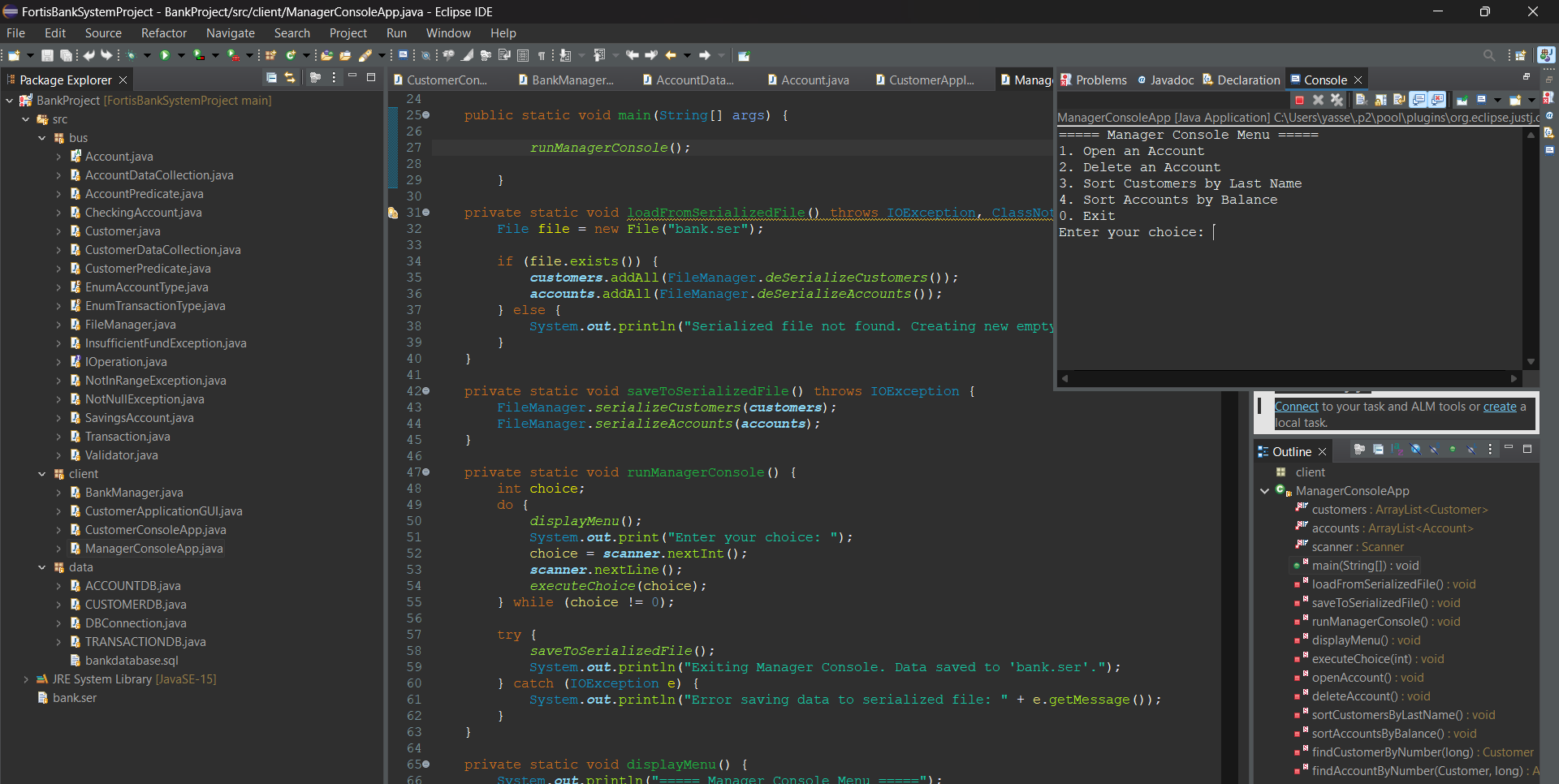This screenshot has width=1559, height=784.
Task: Toggle Link with Editor in Package Explorer
Action: tap(290, 77)
